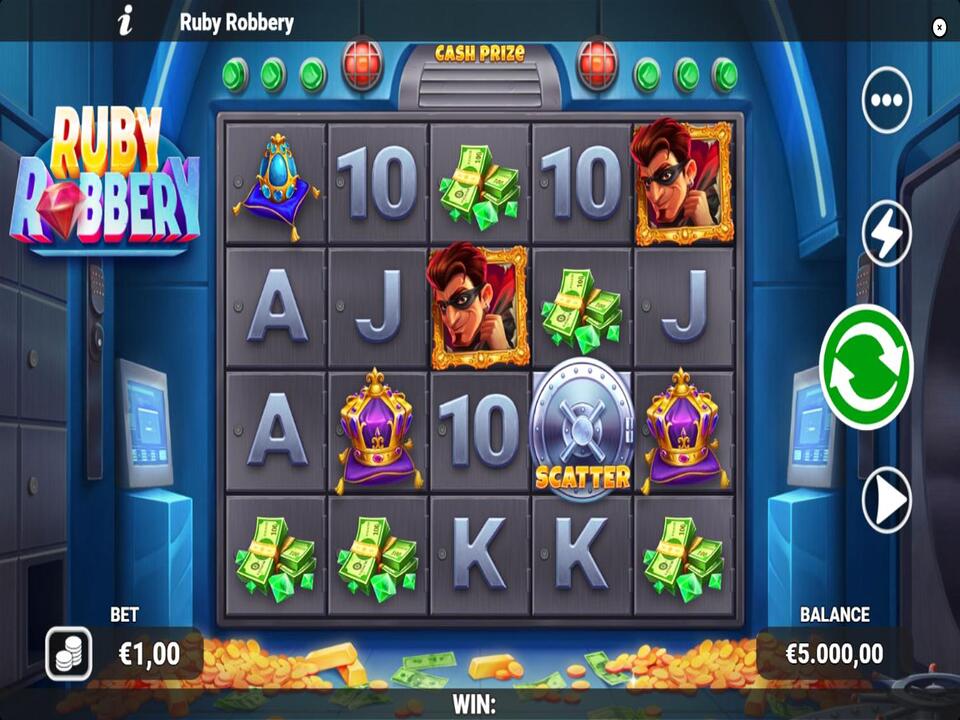Click the masked thief symbol in top row
This screenshot has height=720, width=960.
682,182
